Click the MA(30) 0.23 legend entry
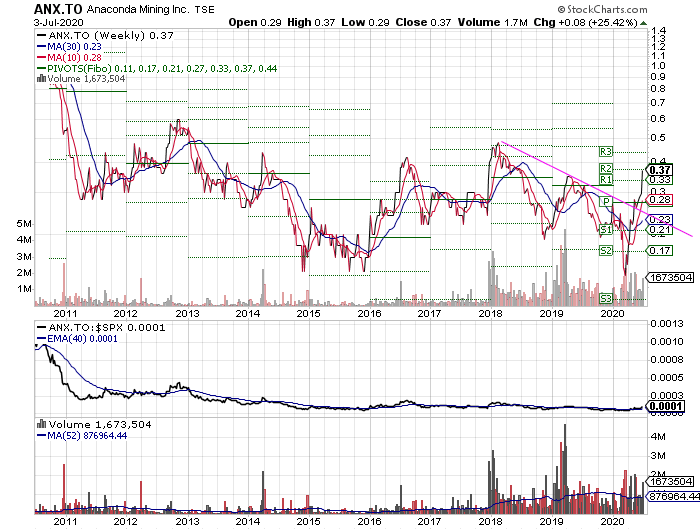The image size is (700, 530). (75, 46)
